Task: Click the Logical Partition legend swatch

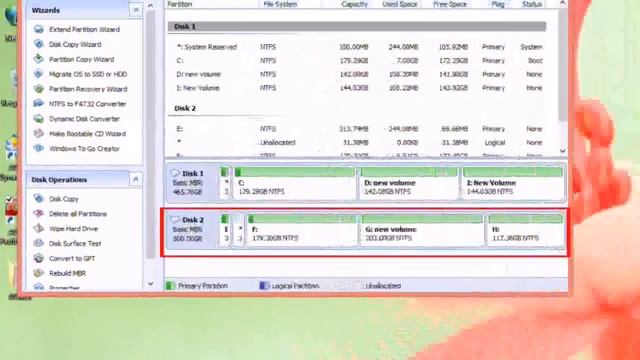Action: point(264,286)
